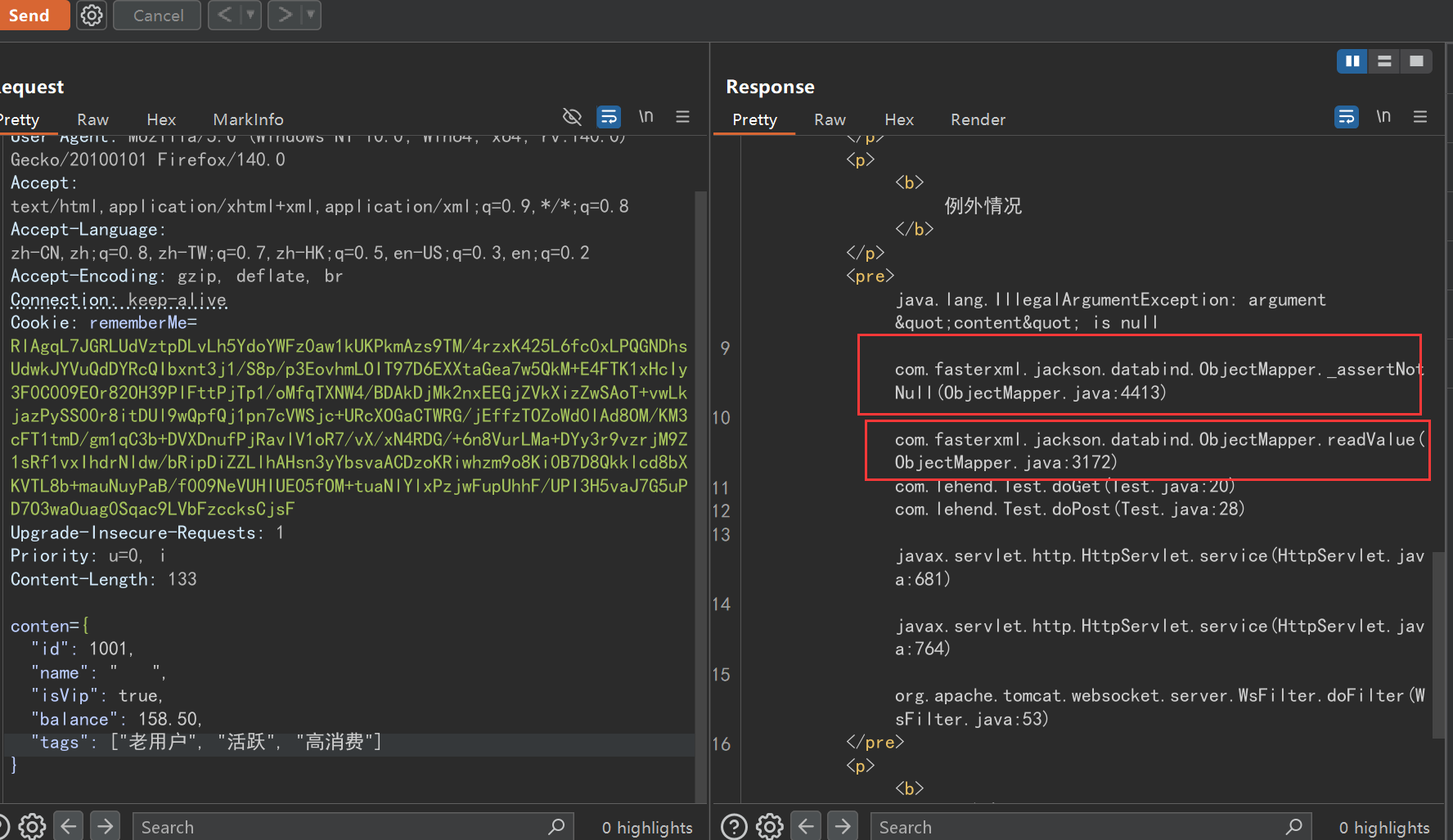Switch Request view to Hex tab

[161, 119]
